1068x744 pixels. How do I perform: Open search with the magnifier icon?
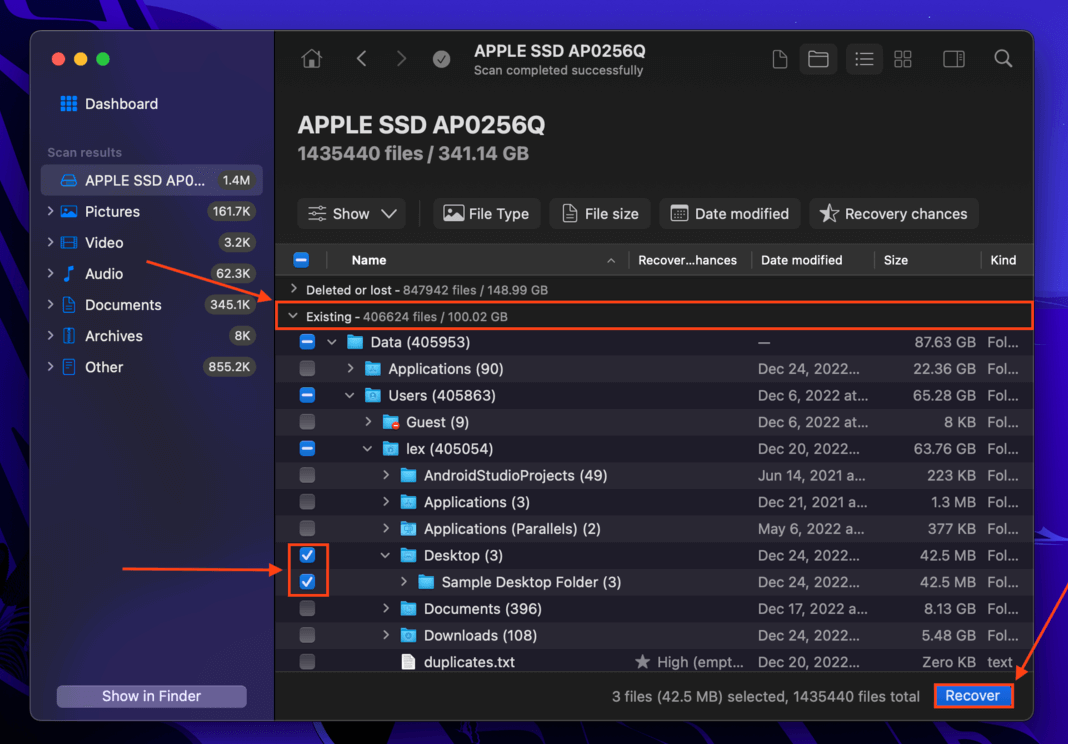pos(1003,59)
